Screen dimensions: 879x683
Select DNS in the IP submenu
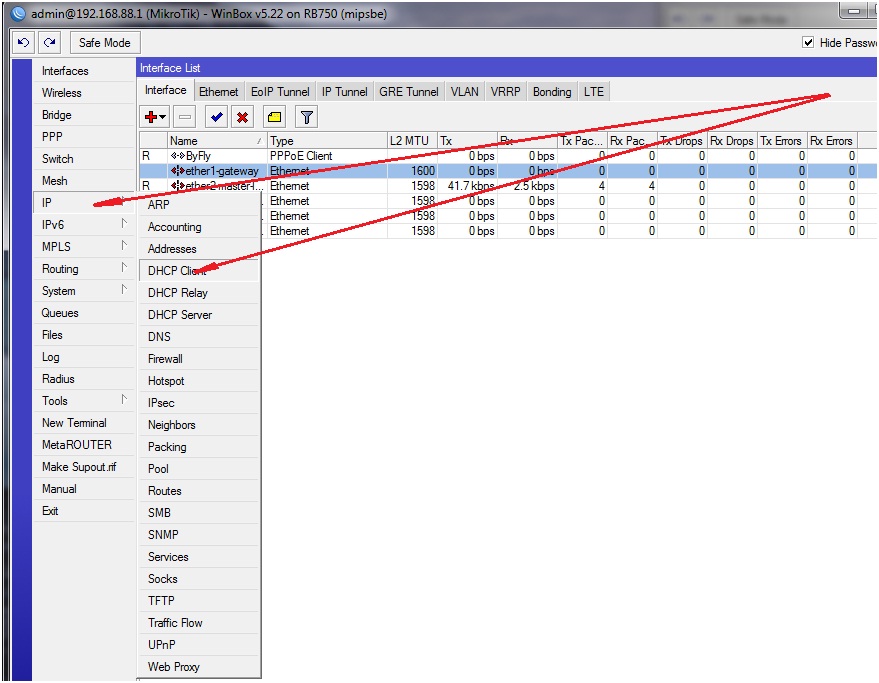coord(199,336)
